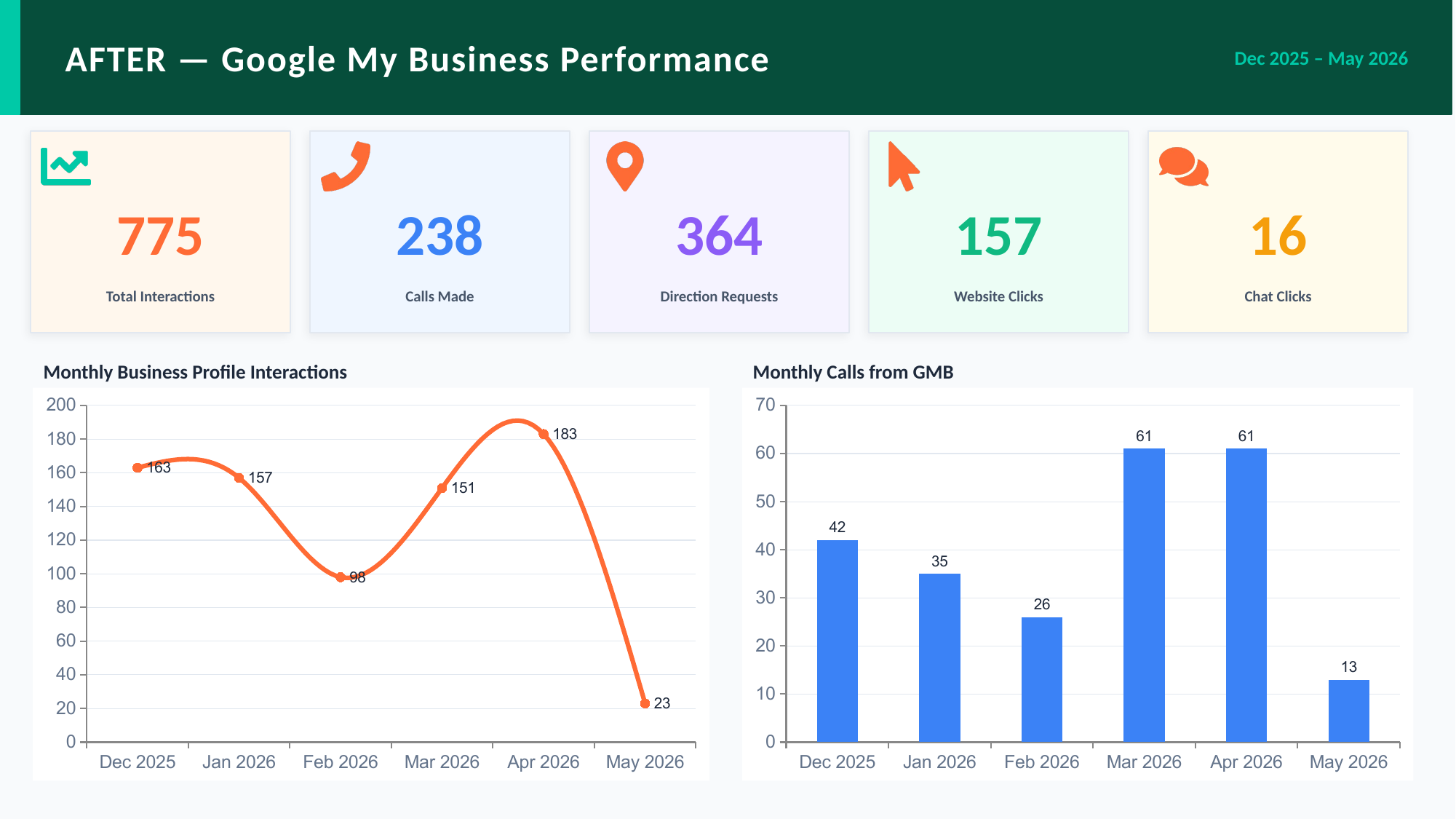
Task: Click the Apr 2026 data point labeled 183
Action: tap(544, 434)
